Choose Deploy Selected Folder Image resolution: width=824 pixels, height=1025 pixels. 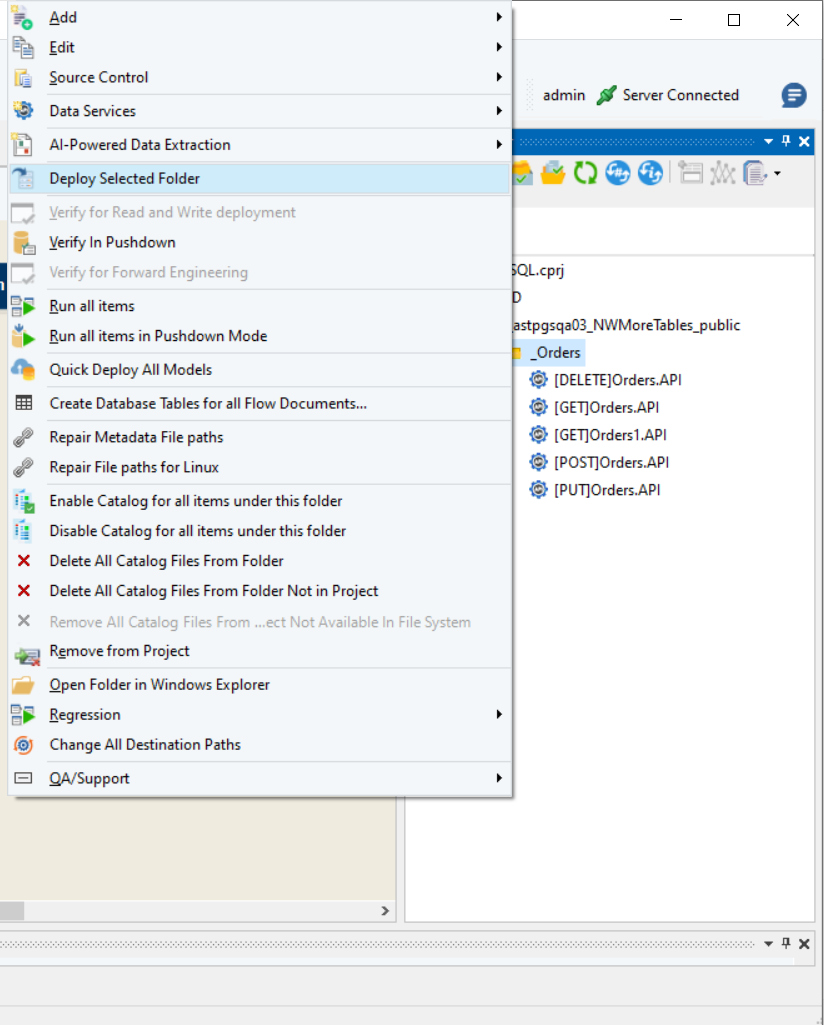[x=124, y=179]
